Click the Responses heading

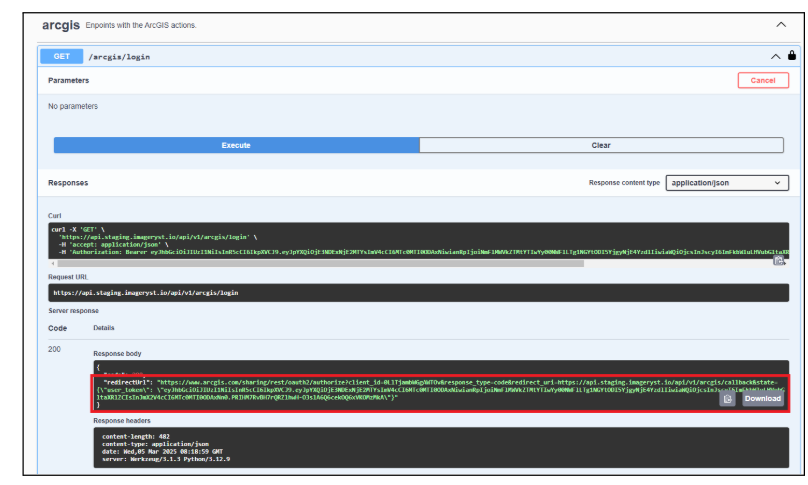(68, 183)
